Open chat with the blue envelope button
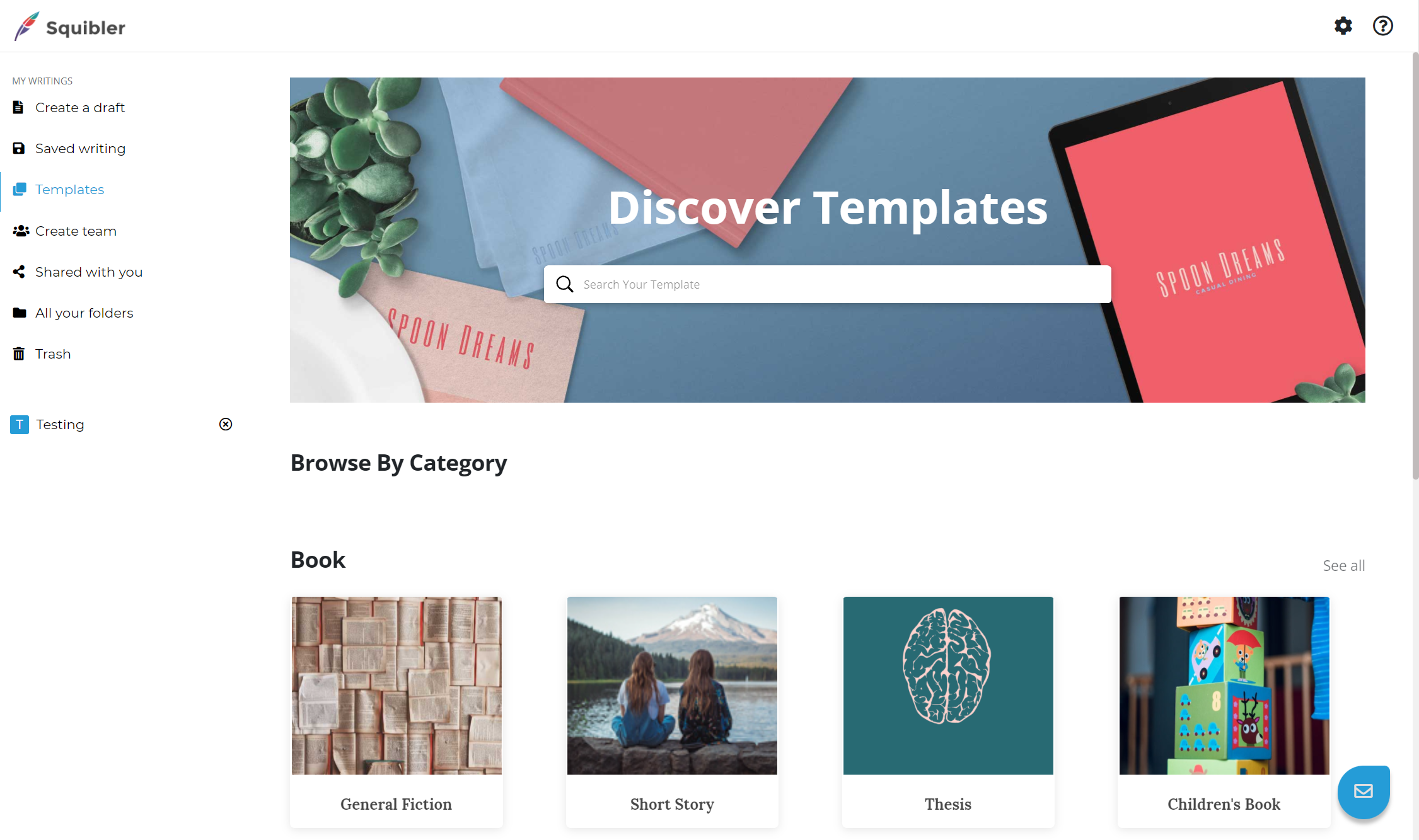 click(x=1364, y=791)
